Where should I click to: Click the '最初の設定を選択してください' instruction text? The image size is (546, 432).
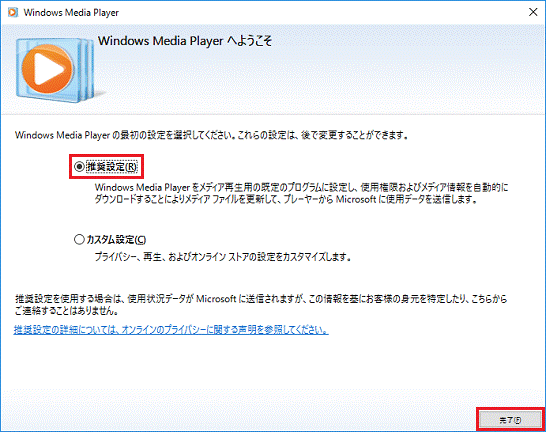[x=211, y=135]
